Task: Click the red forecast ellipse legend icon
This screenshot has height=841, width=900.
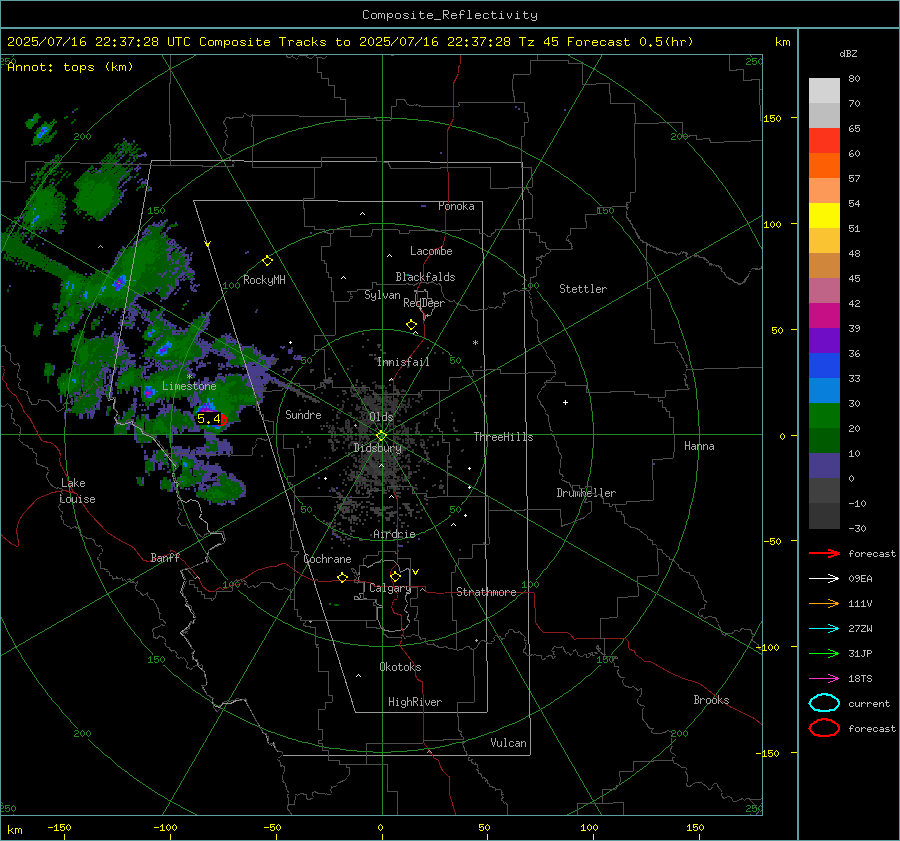Action: [824, 728]
